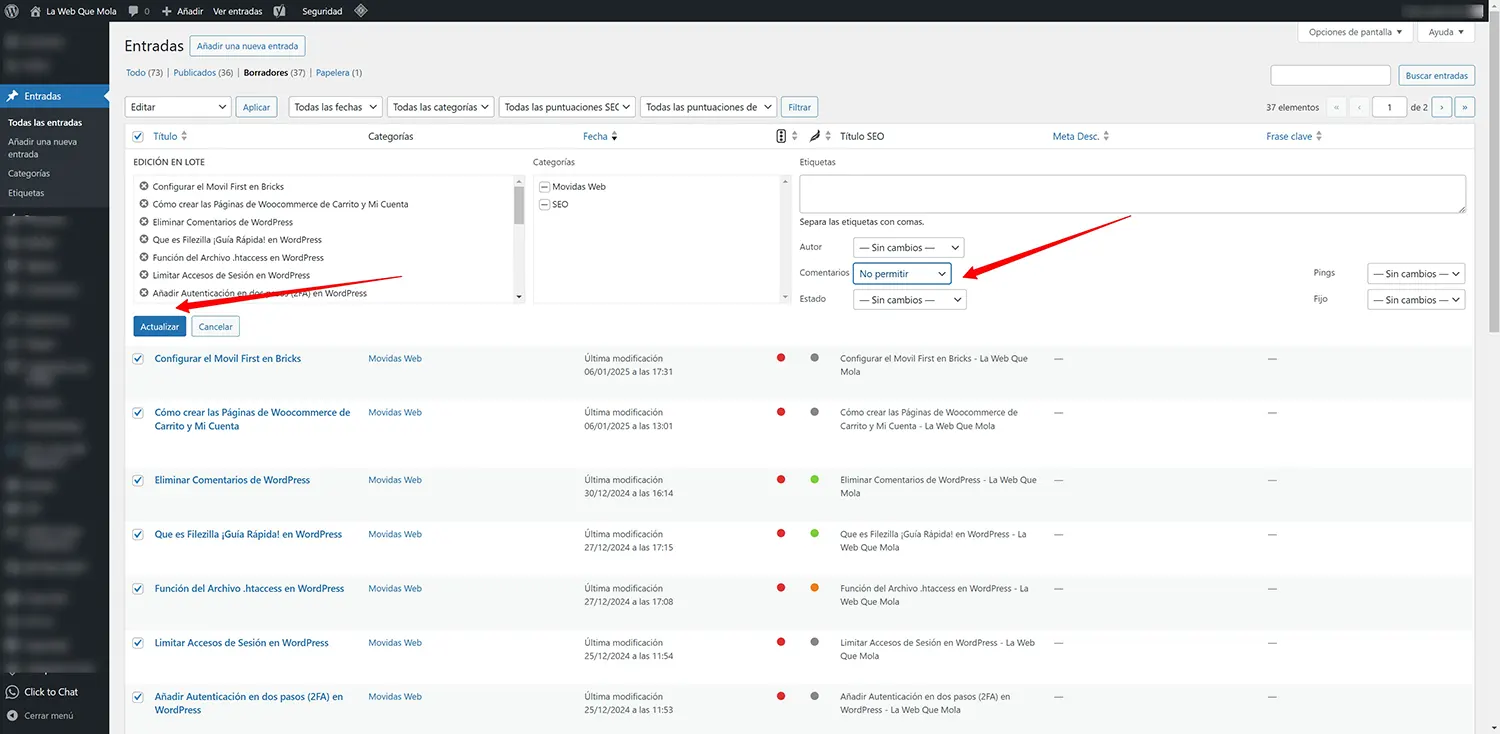Jump to the last page of entries
1500x734 pixels.
click(1465, 107)
